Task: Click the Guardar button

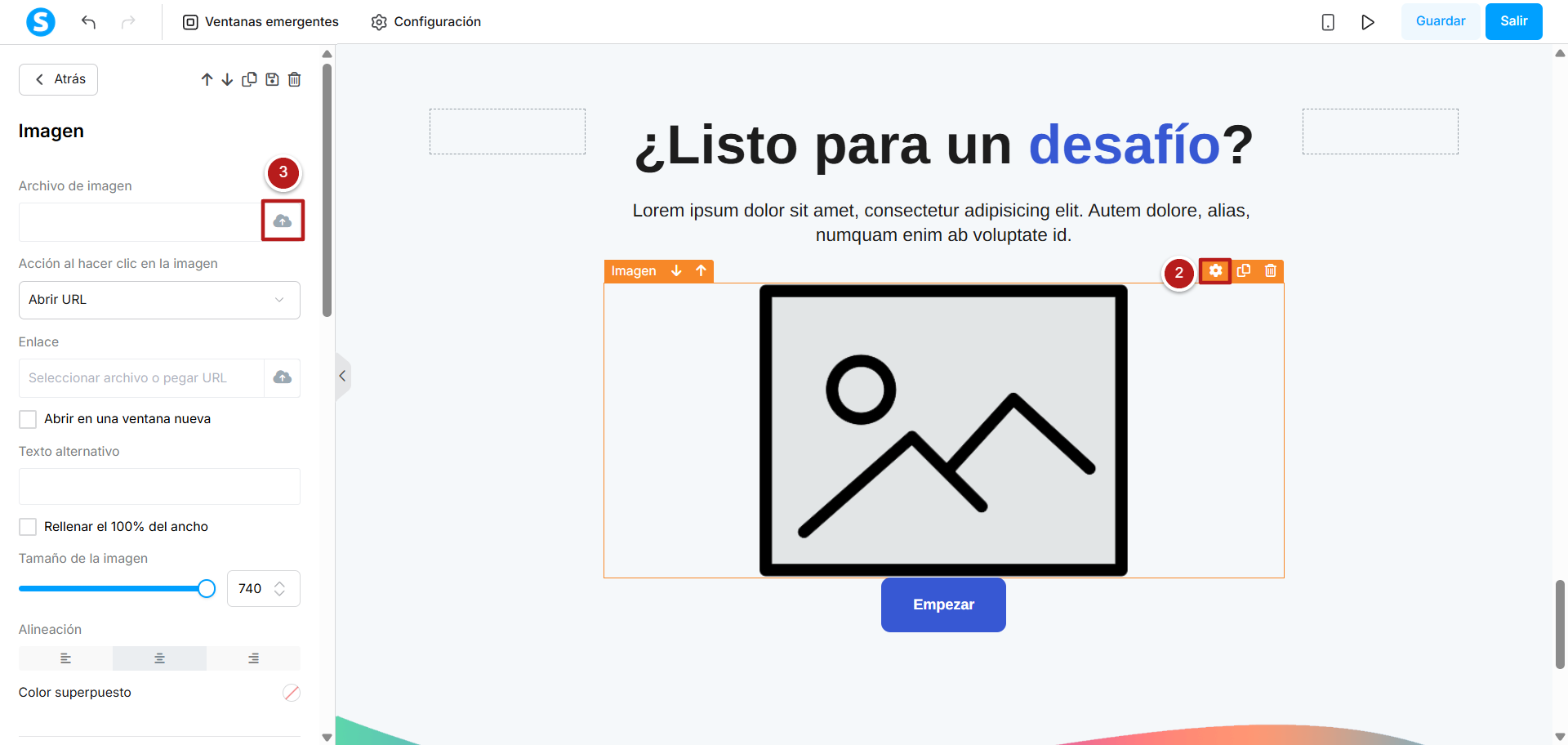Action: pyautogui.click(x=1441, y=21)
